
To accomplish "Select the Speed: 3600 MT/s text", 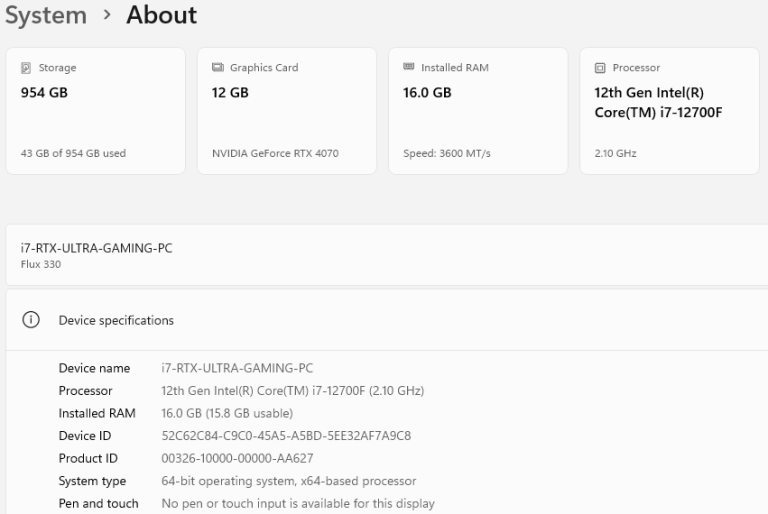I will [x=446, y=154].
